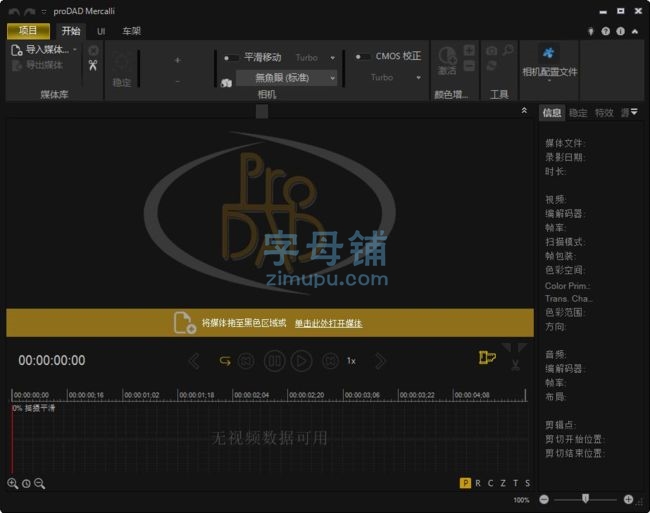Click 导出媒体 export media button

(37, 65)
